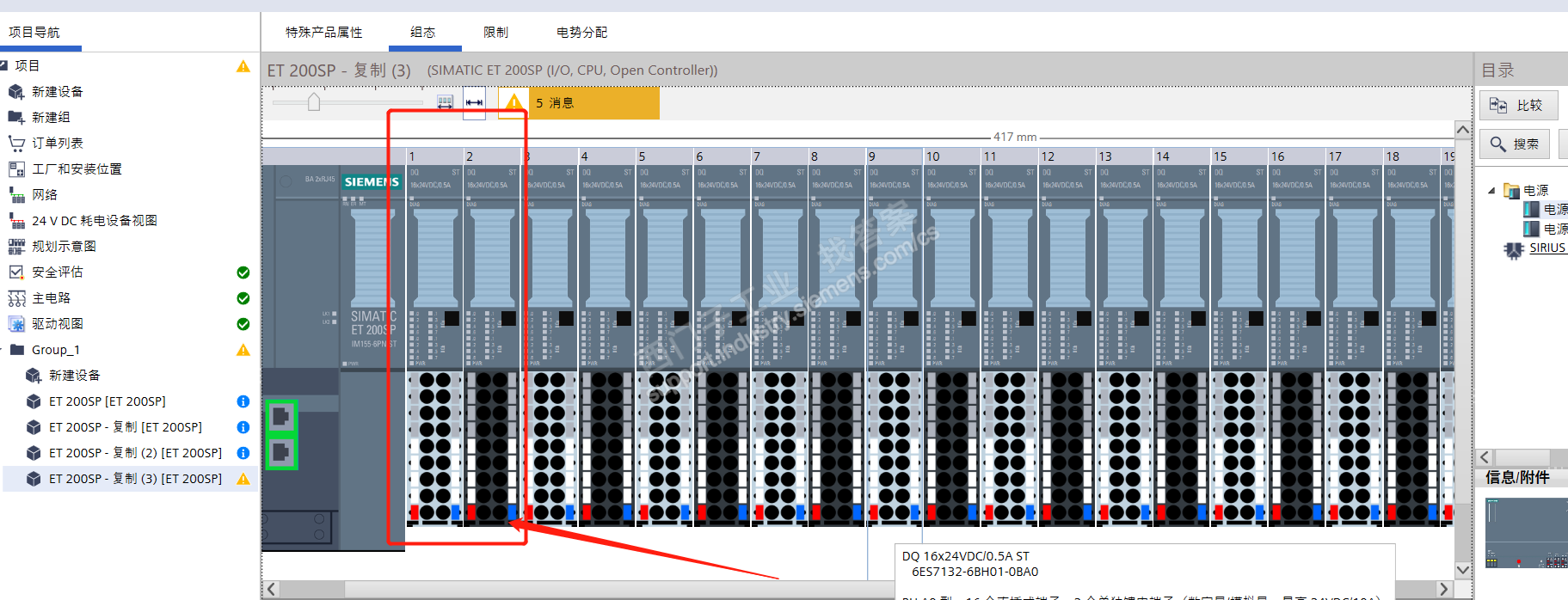Click the 主电路 icon
The width and height of the screenshot is (1568, 600).
pyautogui.click(x=16, y=298)
